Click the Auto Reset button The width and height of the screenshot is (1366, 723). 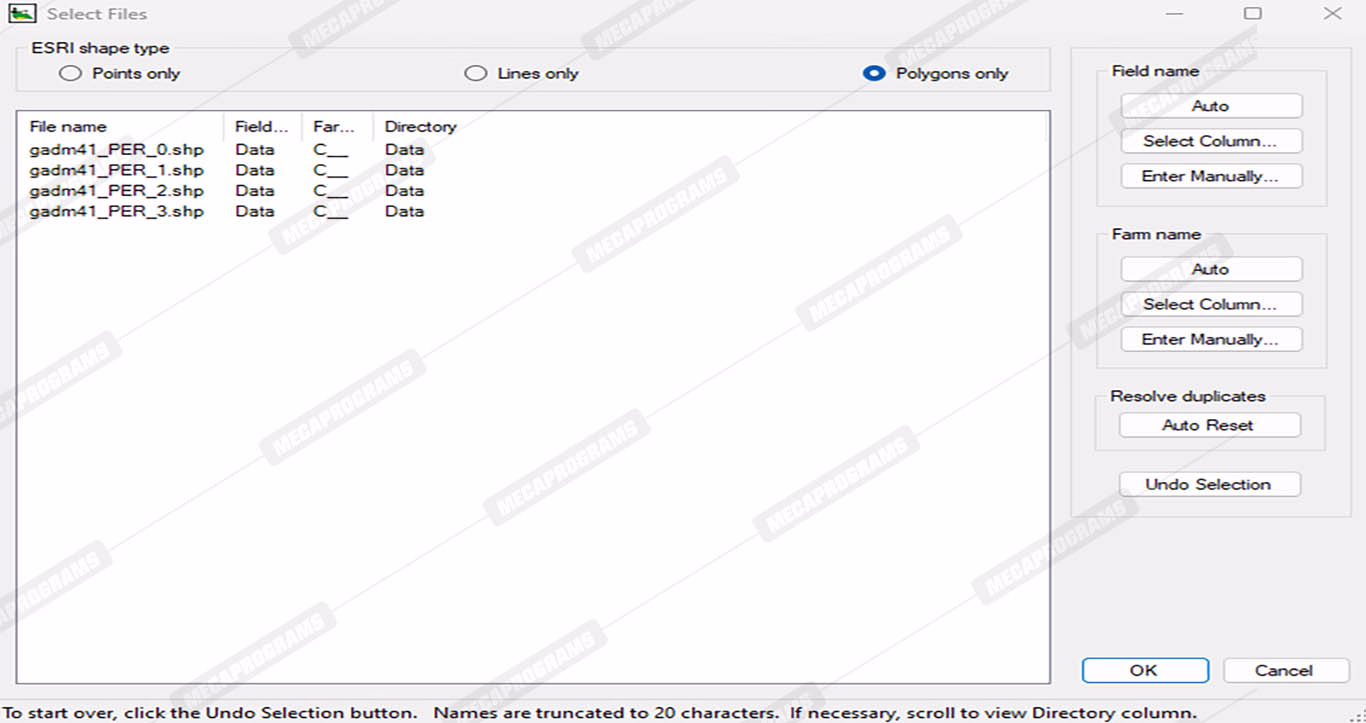point(1209,425)
